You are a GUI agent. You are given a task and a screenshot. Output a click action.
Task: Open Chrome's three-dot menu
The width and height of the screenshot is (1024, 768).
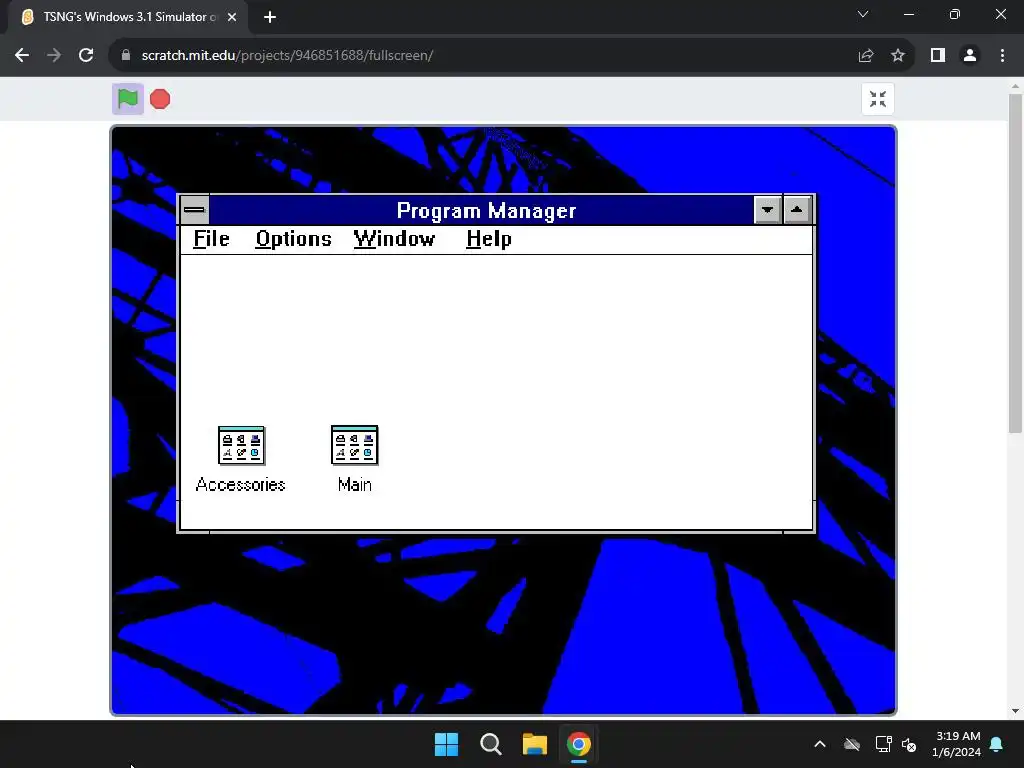click(1002, 56)
